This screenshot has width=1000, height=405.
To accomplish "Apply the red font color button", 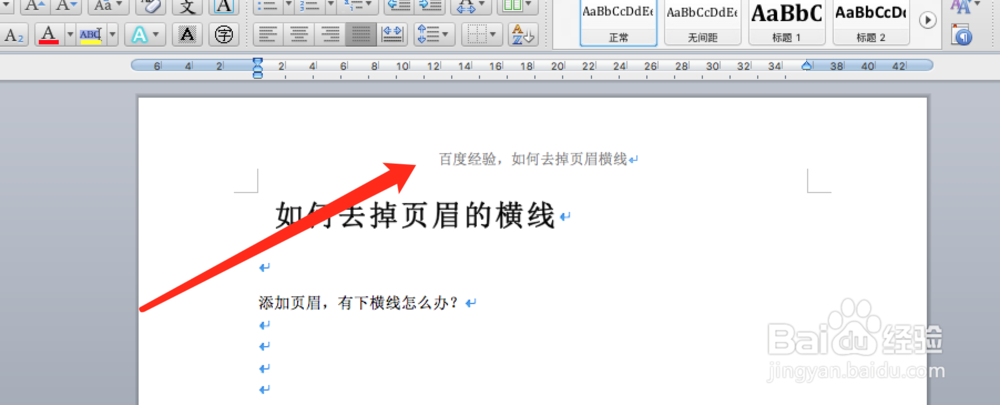I will click(49, 35).
